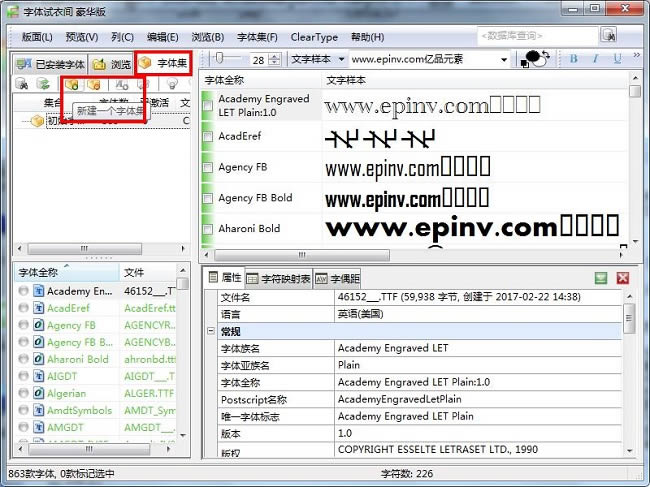Mark the Aharoni Bold font checkbox
The image size is (650, 487).
[x=208, y=229]
